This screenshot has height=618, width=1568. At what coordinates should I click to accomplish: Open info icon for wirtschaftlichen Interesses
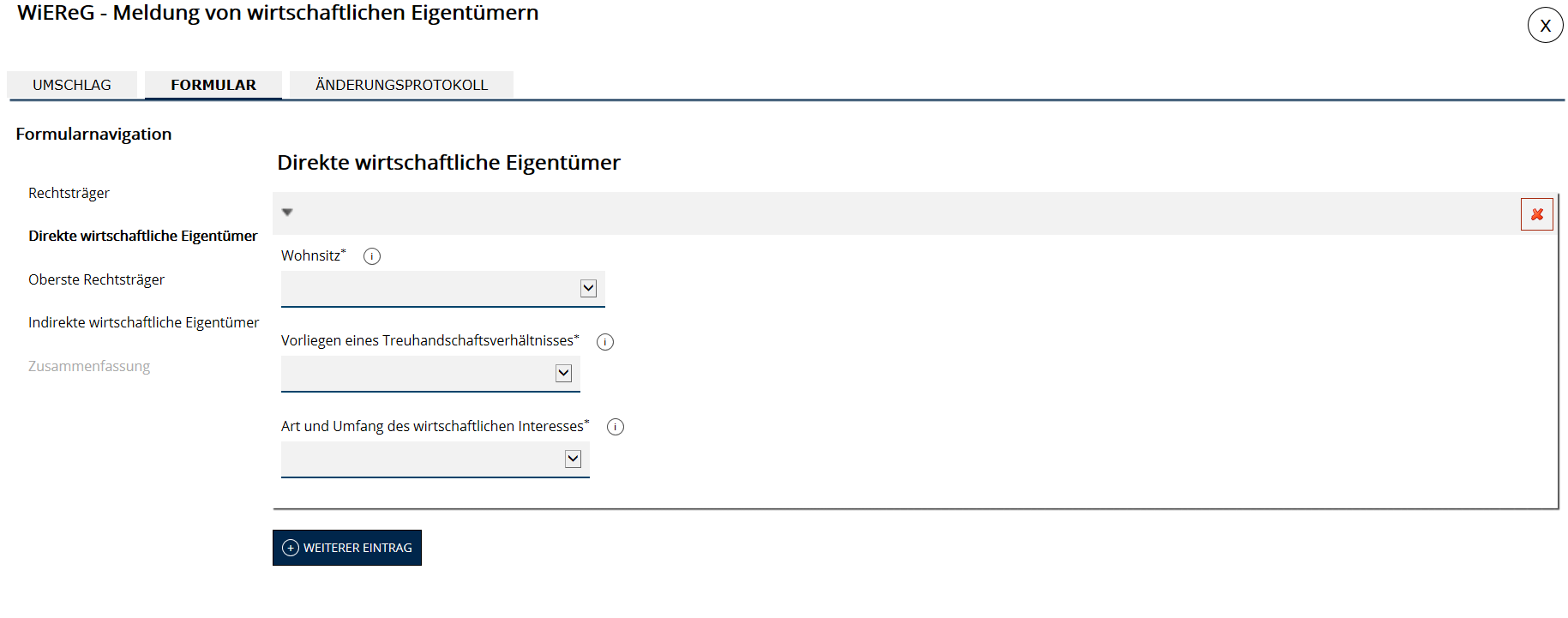616,427
